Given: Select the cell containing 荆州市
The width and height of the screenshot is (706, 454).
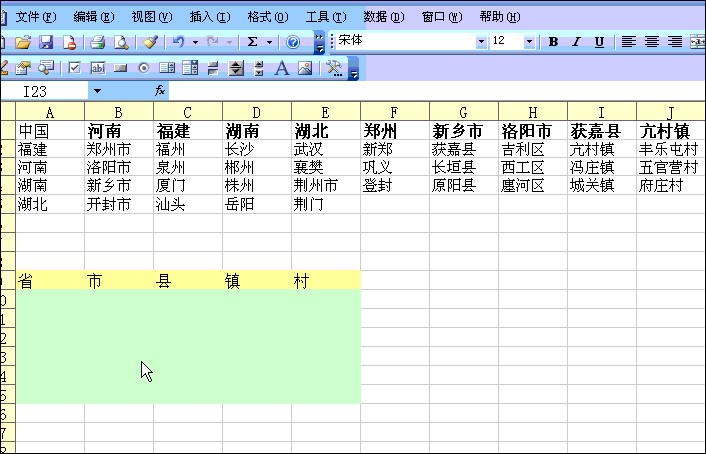Looking at the screenshot, I should tap(326, 185).
